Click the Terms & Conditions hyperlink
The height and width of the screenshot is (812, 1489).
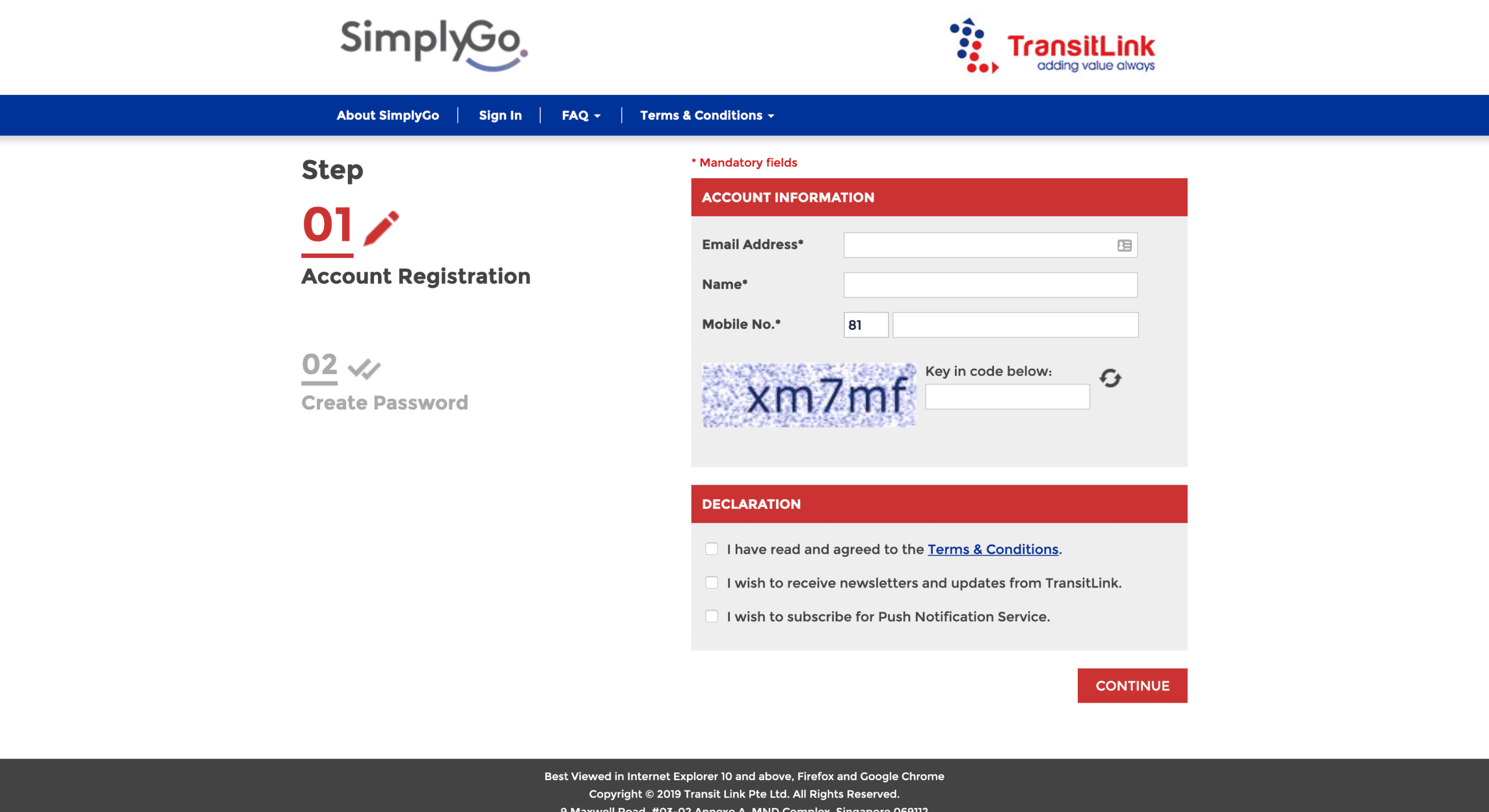click(x=992, y=549)
